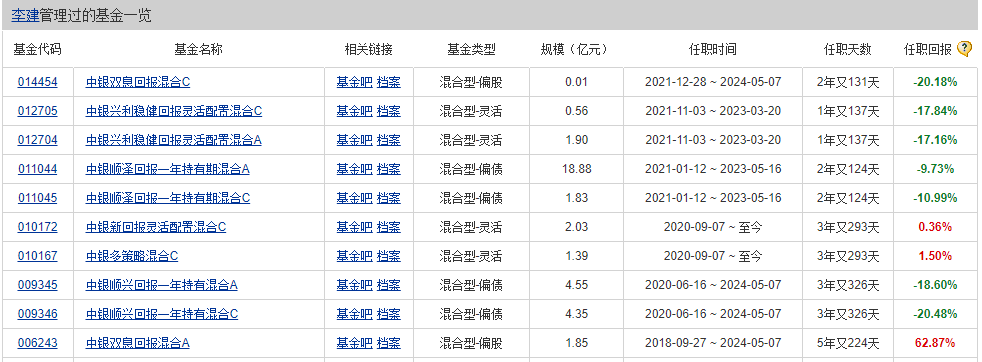Open 基金吧 for 中银多策略混合C
The width and height of the screenshot is (982, 362).
(x=354, y=256)
